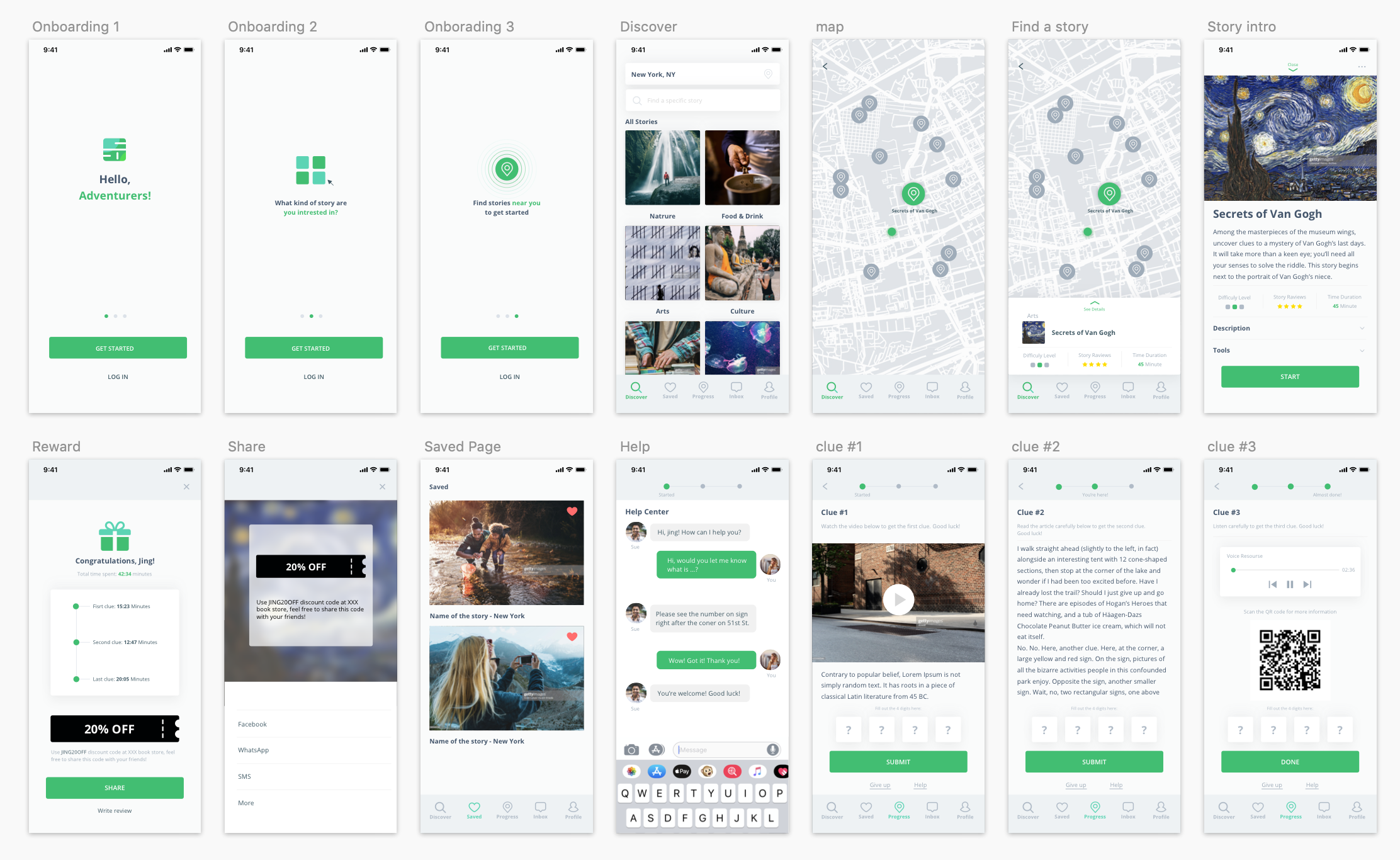Tap the microphone icon beside the message field

(773, 749)
